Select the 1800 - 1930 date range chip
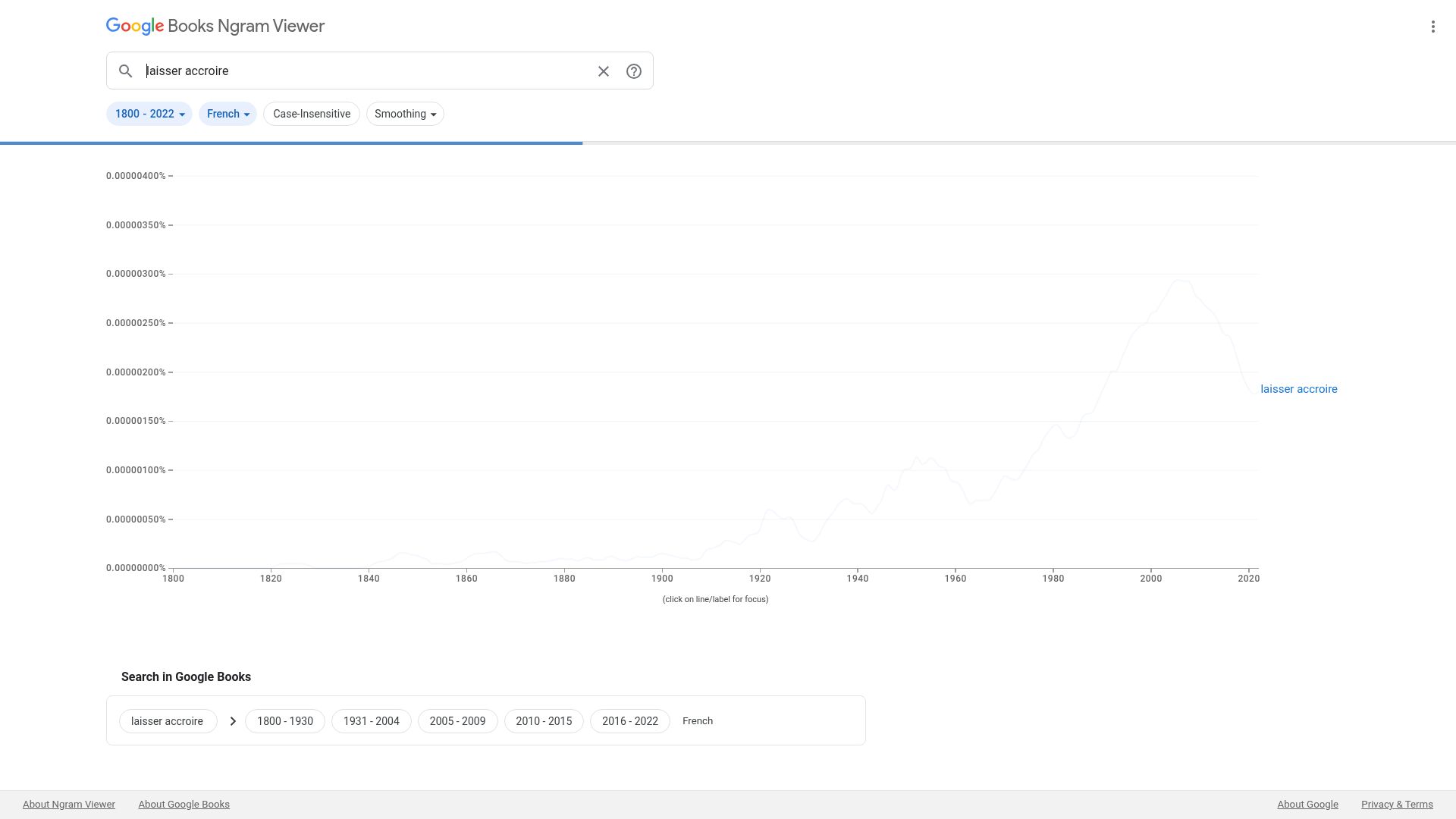 tap(285, 721)
